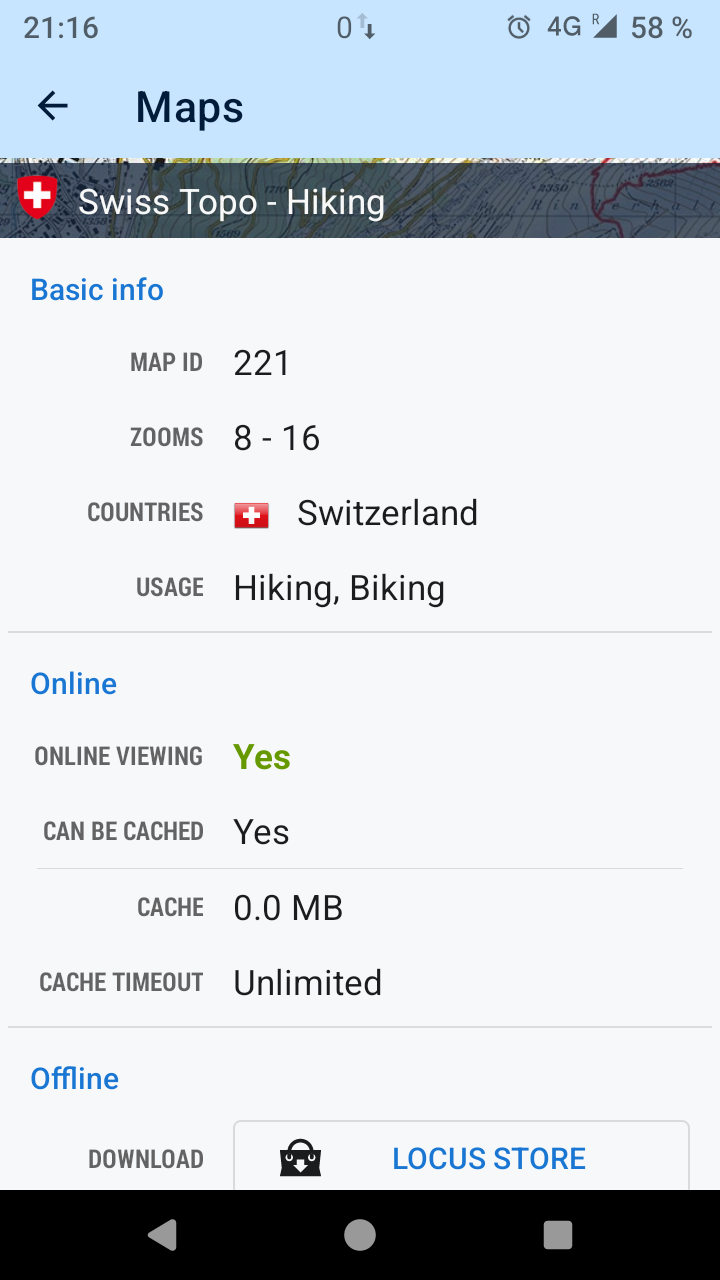720x1280 pixels.
Task: Tap the Cache Timeout Unlimited value
Action: [308, 983]
